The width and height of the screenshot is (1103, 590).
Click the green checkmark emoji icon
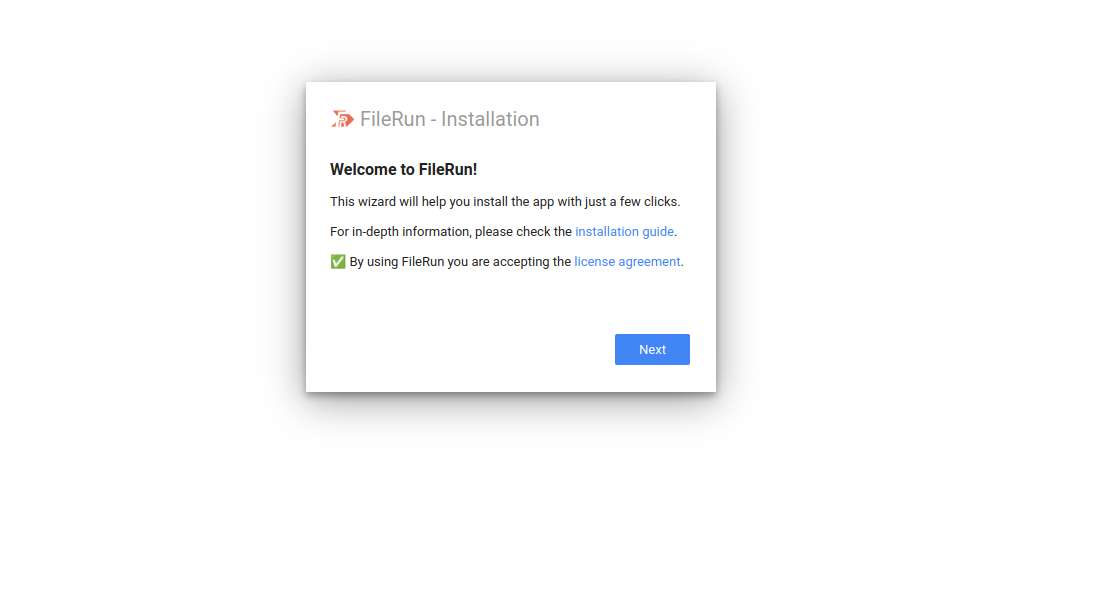[x=338, y=262]
